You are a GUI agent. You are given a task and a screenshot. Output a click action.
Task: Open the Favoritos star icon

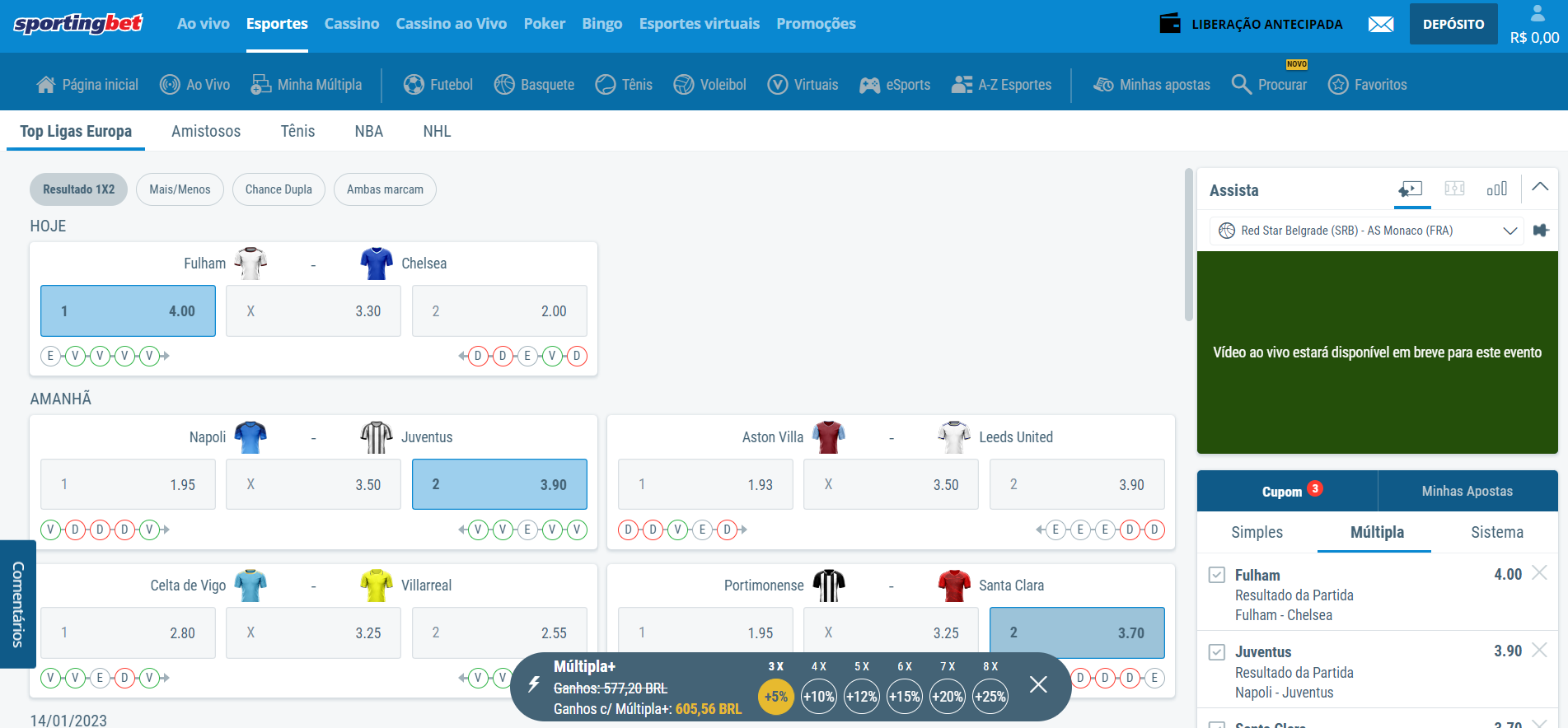point(1338,85)
